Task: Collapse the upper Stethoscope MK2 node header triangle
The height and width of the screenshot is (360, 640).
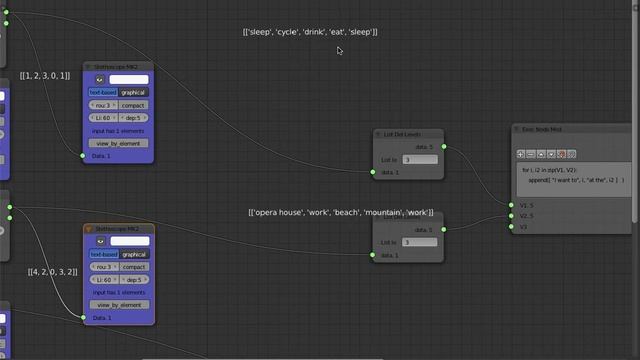Action: (x=88, y=67)
